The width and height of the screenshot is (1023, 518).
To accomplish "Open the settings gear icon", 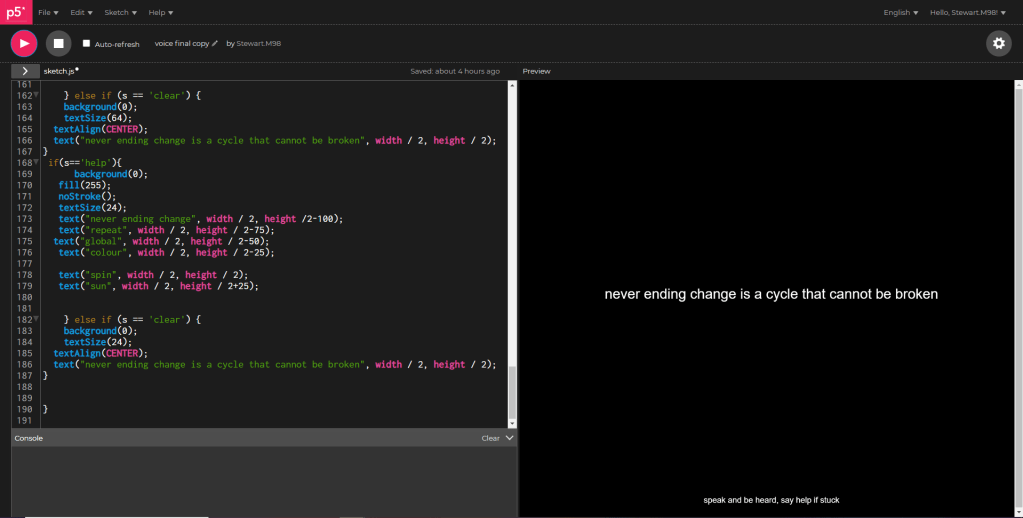I will 998,43.
